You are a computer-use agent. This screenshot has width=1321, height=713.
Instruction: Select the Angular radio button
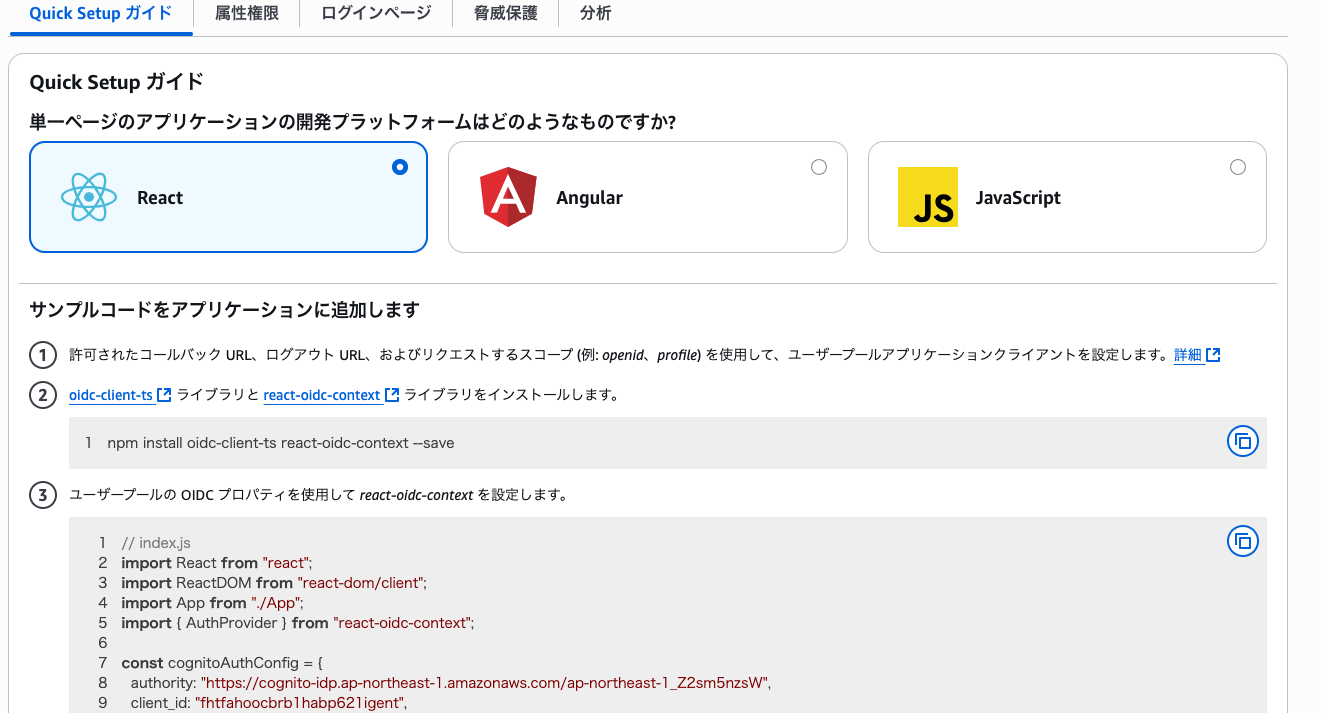819,167
